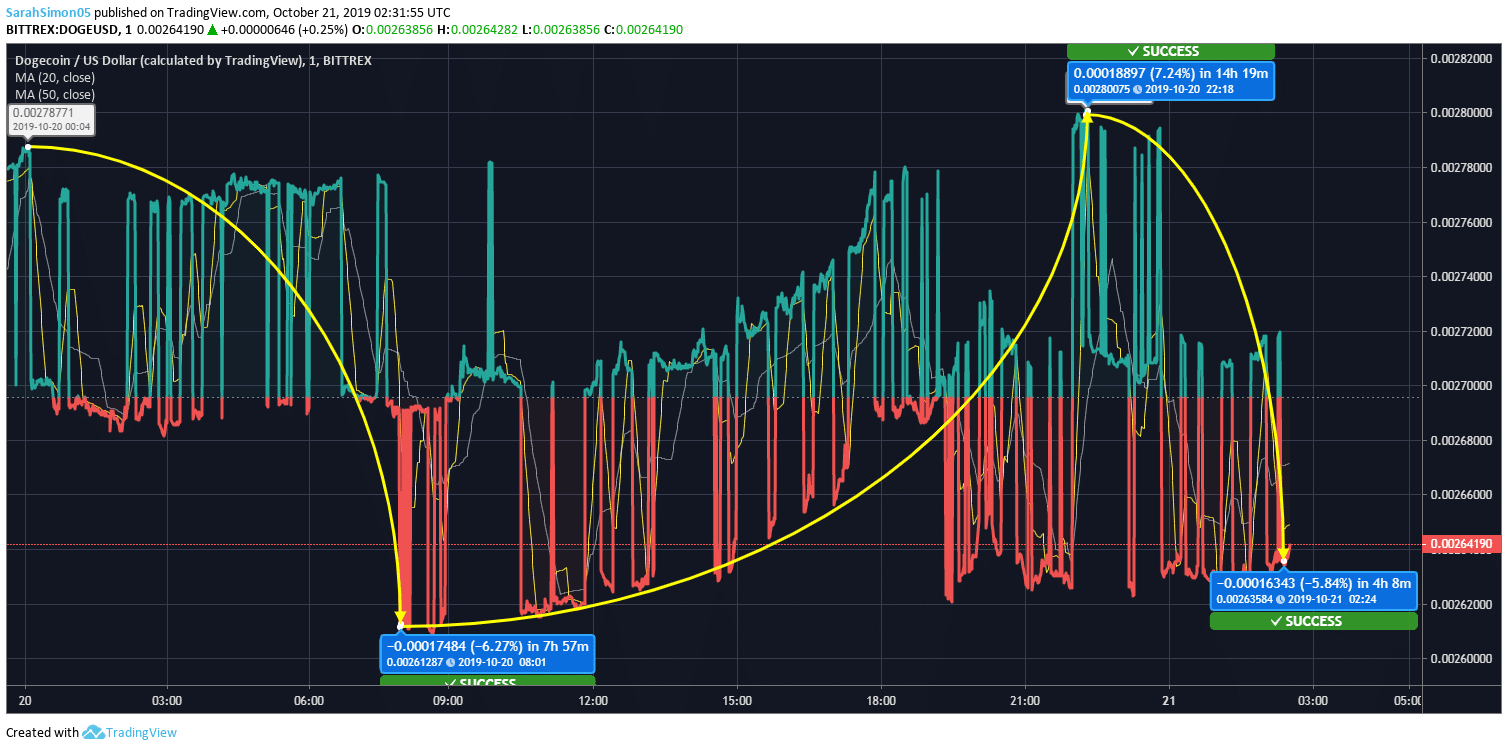
Task: Open the SarahSimon05 author profile link
Action: pos(48,13)
